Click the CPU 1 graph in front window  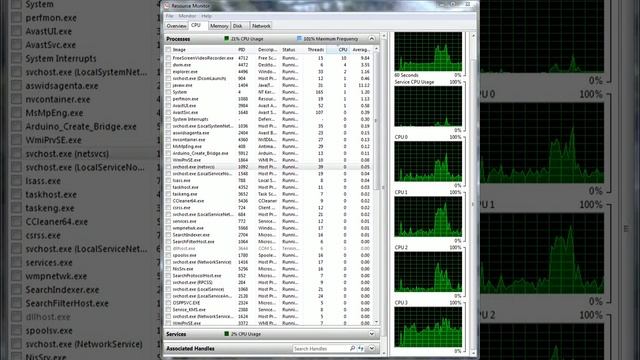click(x=428, y=216)
